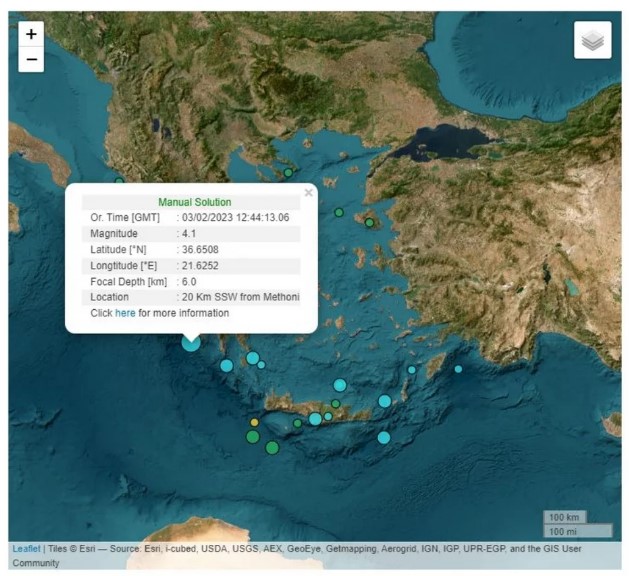Click the green marker near the Chalkidiki peninsula
Viewport: 629px width, 576px height.
tap(288, 173)
